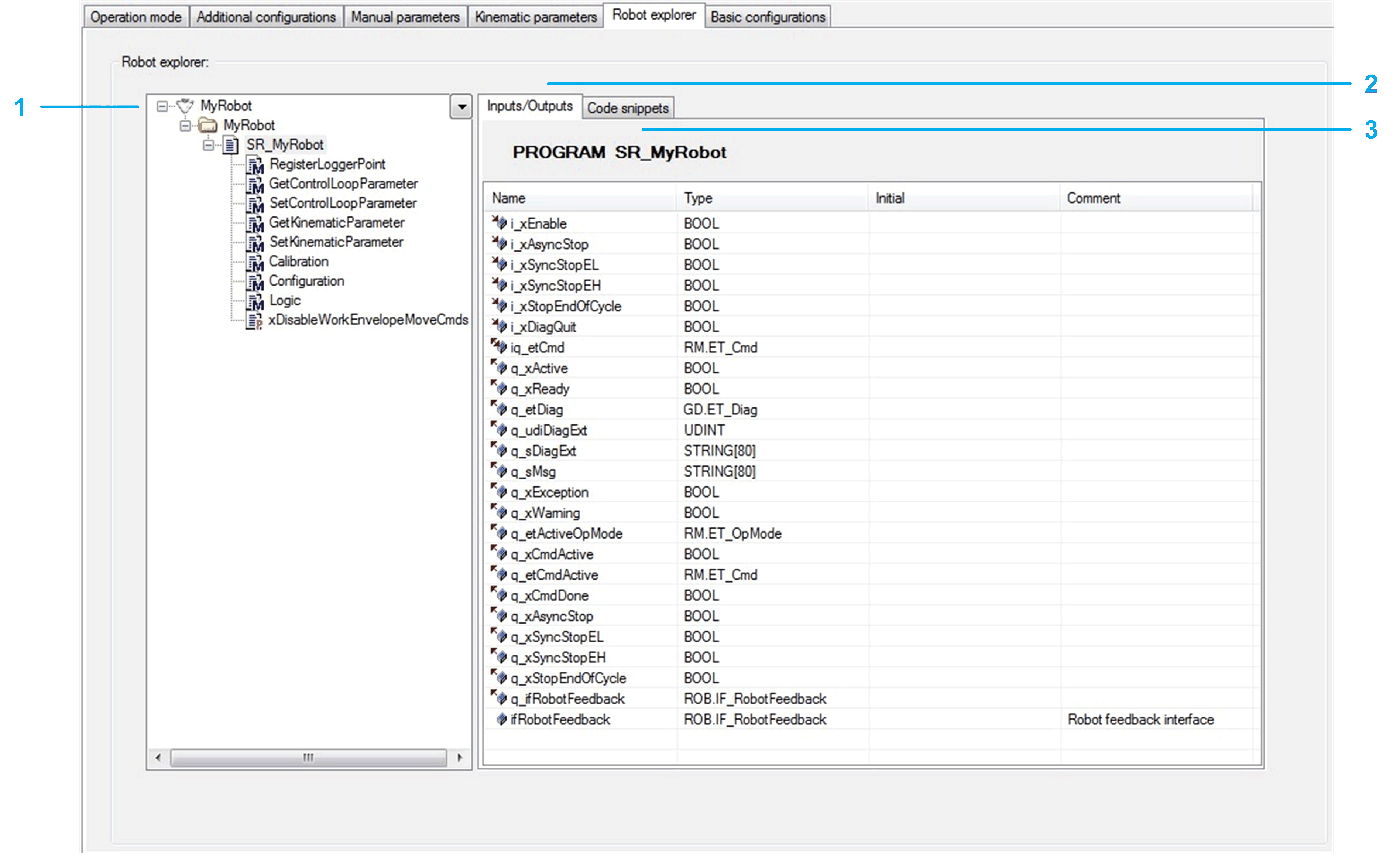Click the Name column header
This screenshot has width=1400, height=857.
(x=580, y=198)
